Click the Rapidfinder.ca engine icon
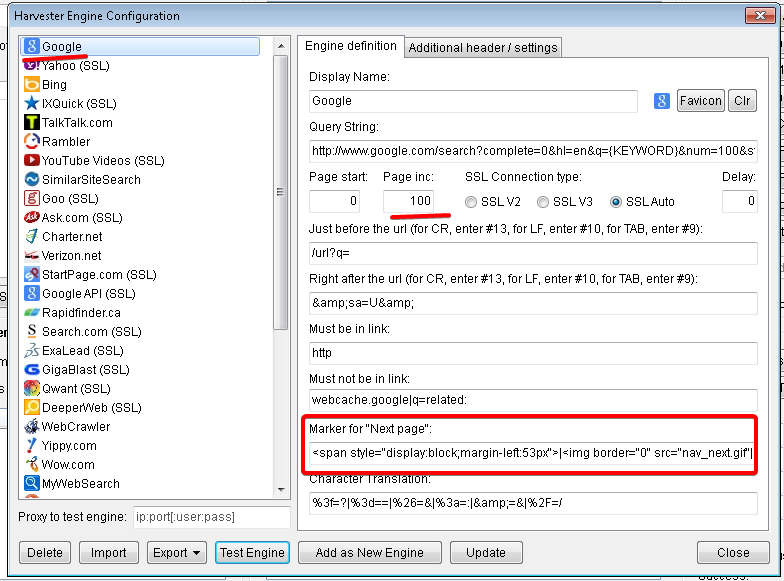Image resolution: width=784 pixels, height=581 pixels. click(x=32, y=312)
